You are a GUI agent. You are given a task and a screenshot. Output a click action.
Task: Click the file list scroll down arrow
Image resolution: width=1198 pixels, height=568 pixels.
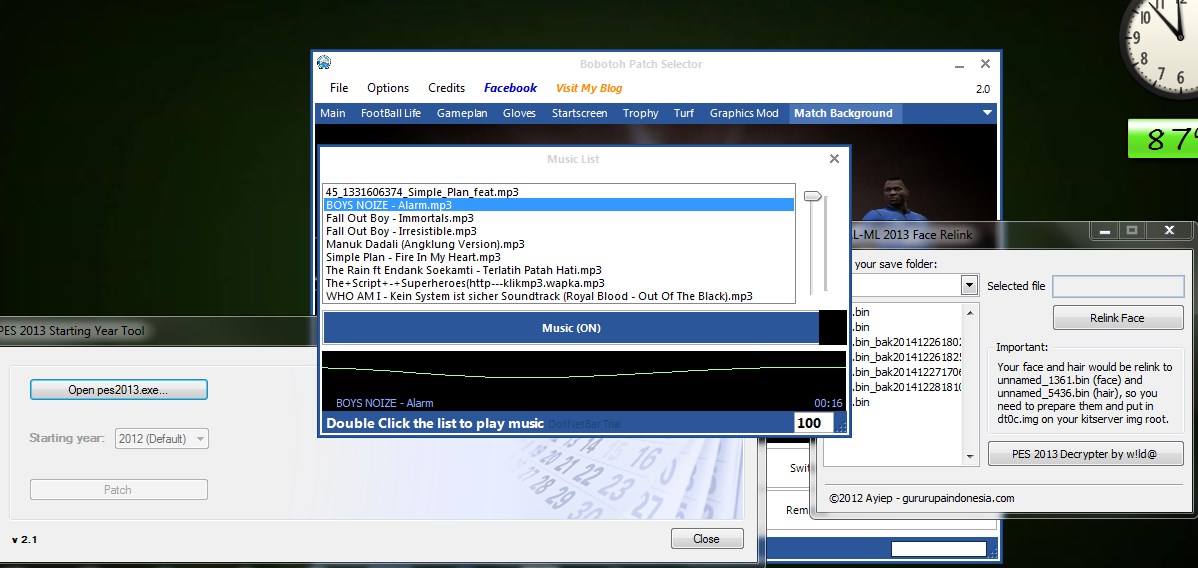970,457
